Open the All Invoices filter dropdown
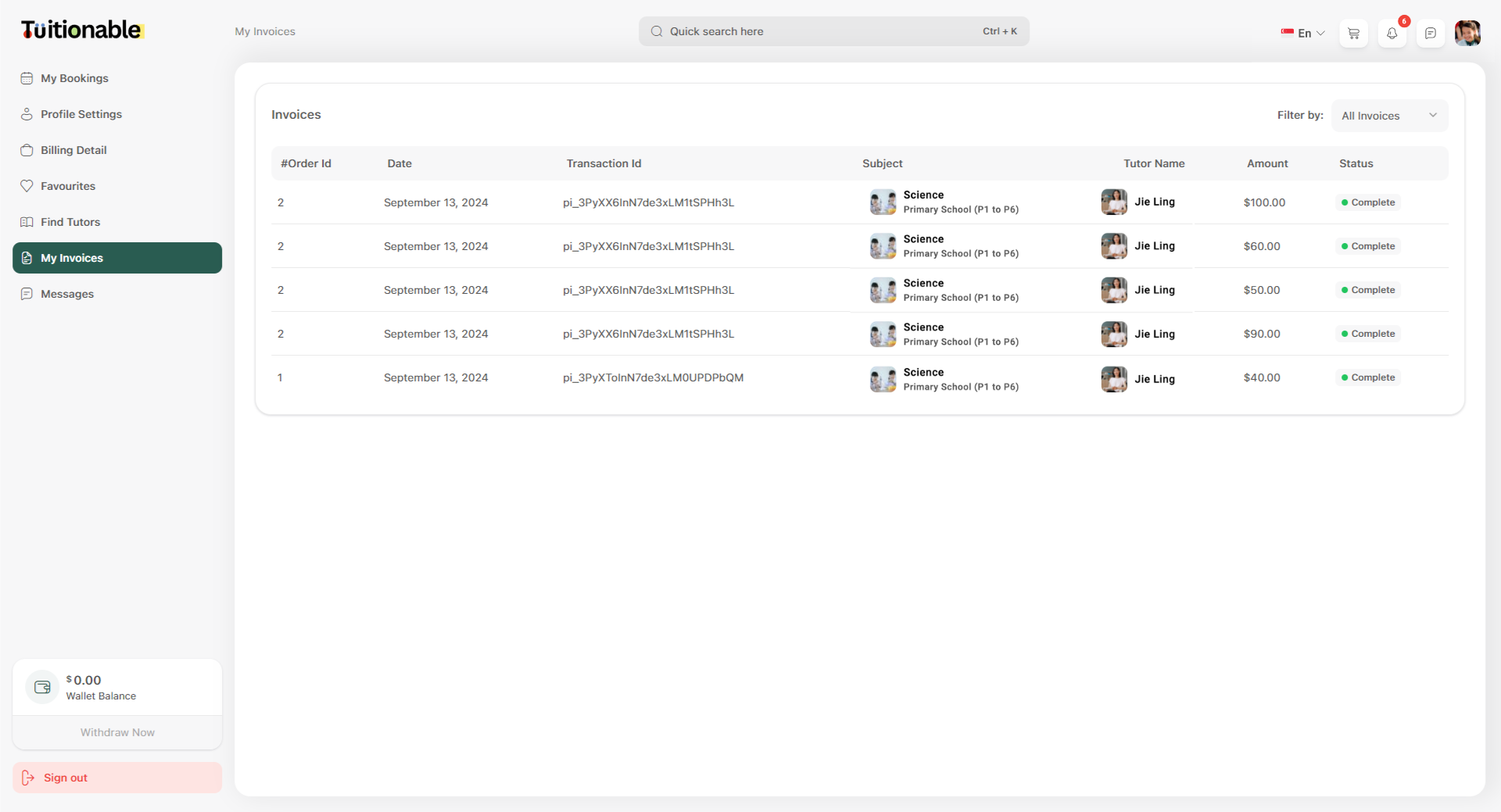 pos(1389,116)
